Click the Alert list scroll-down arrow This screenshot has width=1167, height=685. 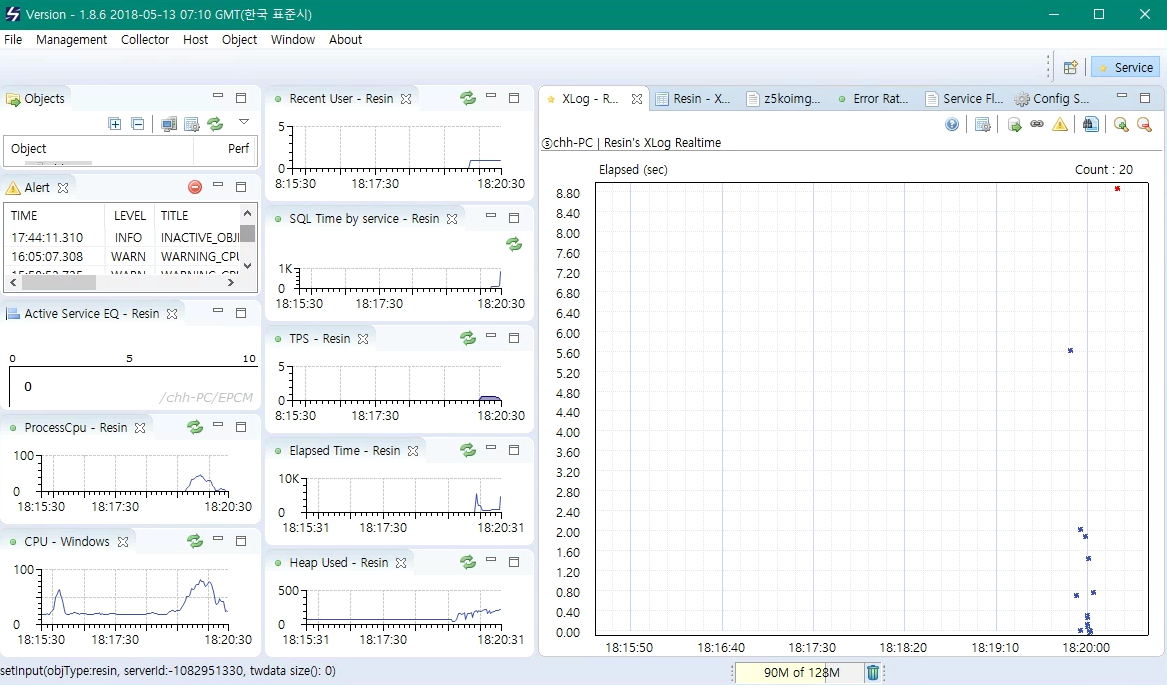tap(248, 266)
